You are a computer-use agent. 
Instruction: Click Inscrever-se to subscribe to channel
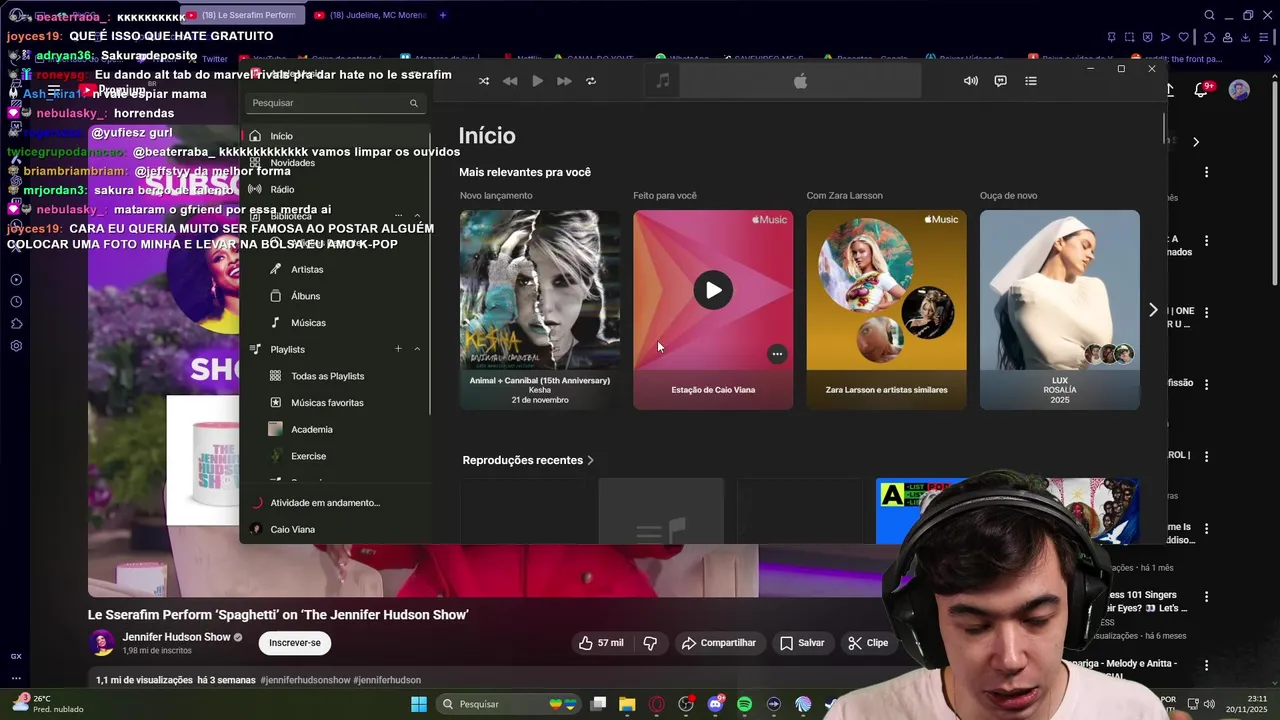pos(295,643)
